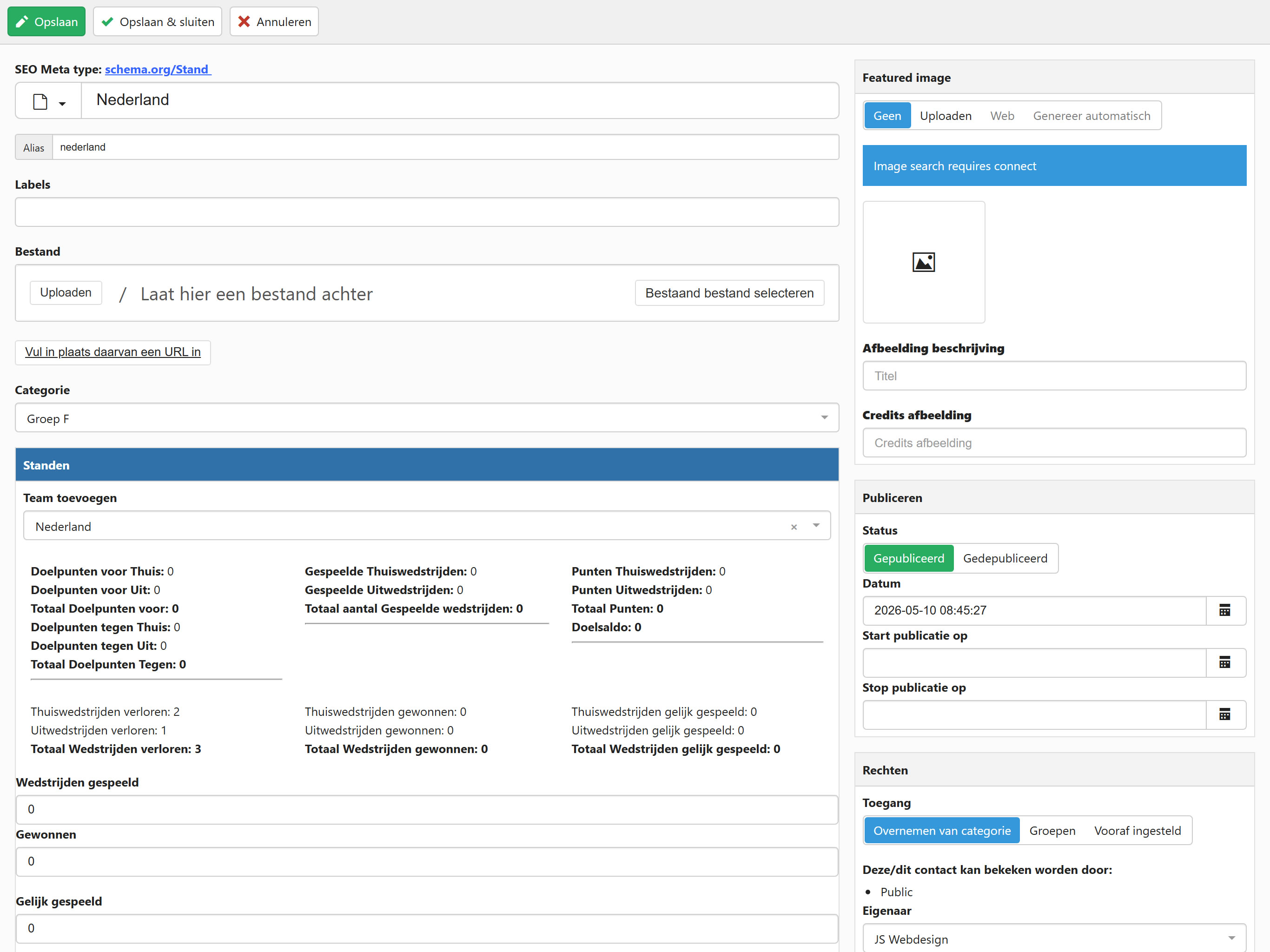Viewport: 1270px width, 952px height.
Task: Click the Gewonnen input field
Action: coord(427,861)
